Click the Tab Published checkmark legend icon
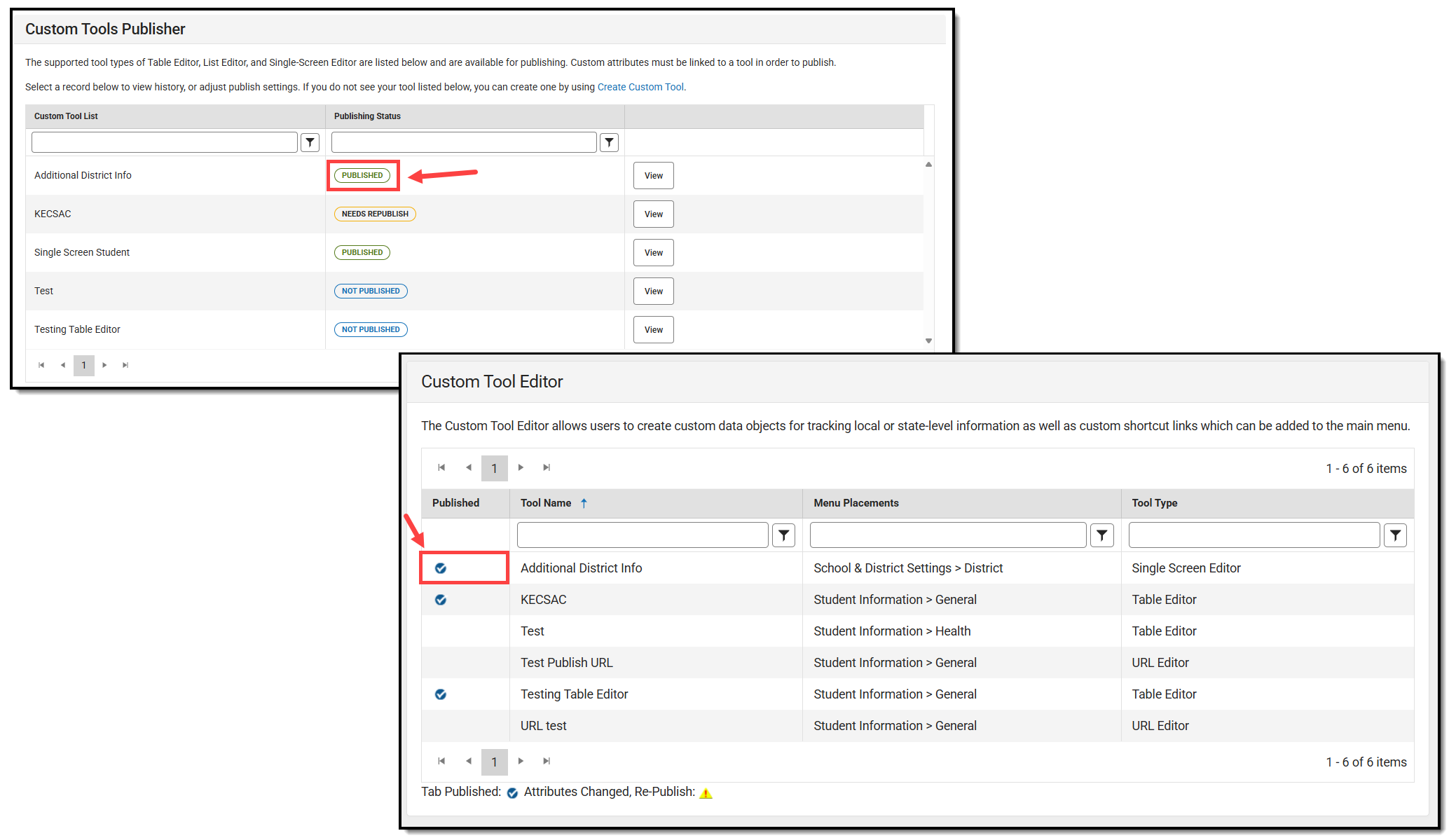This screenshot has width=1456, height=838. pyautogui.click(x=512, y=792)
